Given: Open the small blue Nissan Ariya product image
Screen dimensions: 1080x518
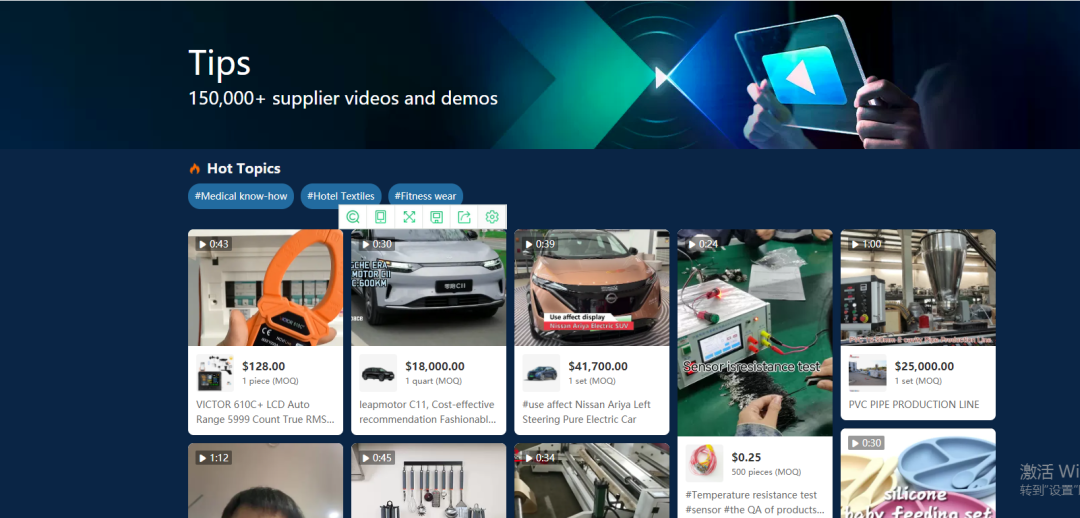Looking at the screenshot, I should pyautogui.click(x=541, y=373).
